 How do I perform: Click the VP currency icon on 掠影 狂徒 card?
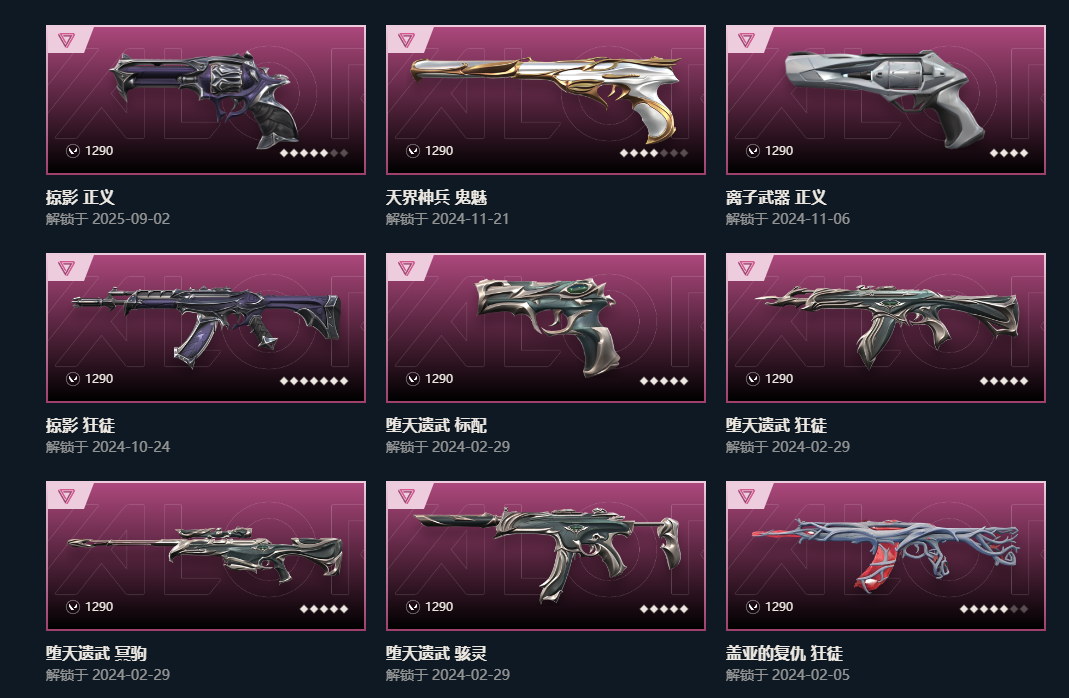(x=73, y=379)
